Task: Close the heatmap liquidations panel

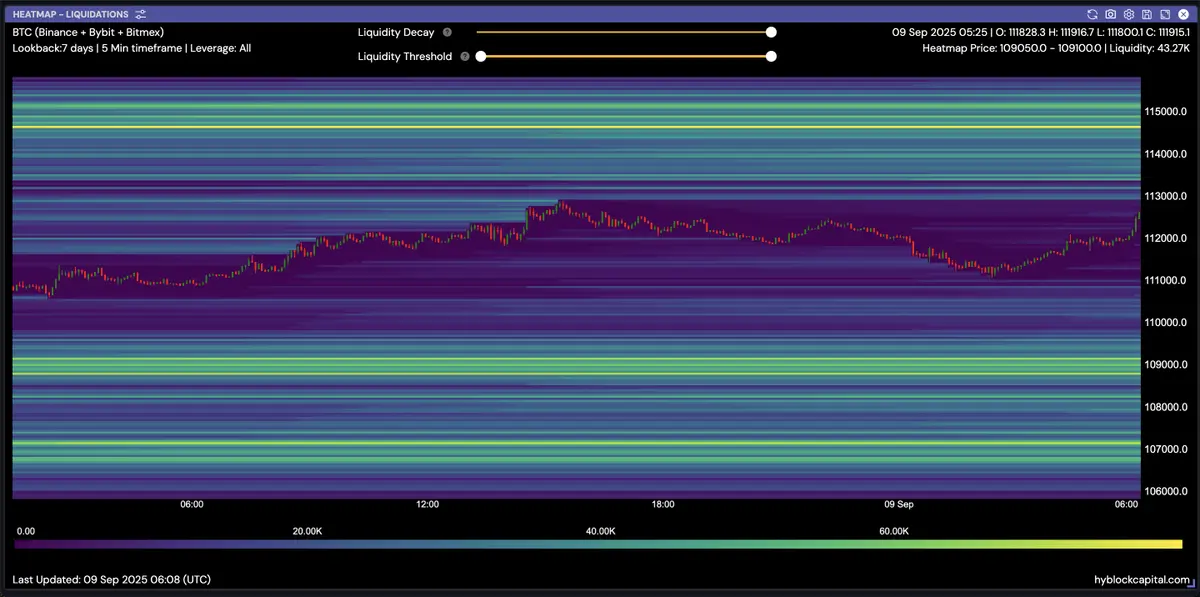Action: [1183, 14]
